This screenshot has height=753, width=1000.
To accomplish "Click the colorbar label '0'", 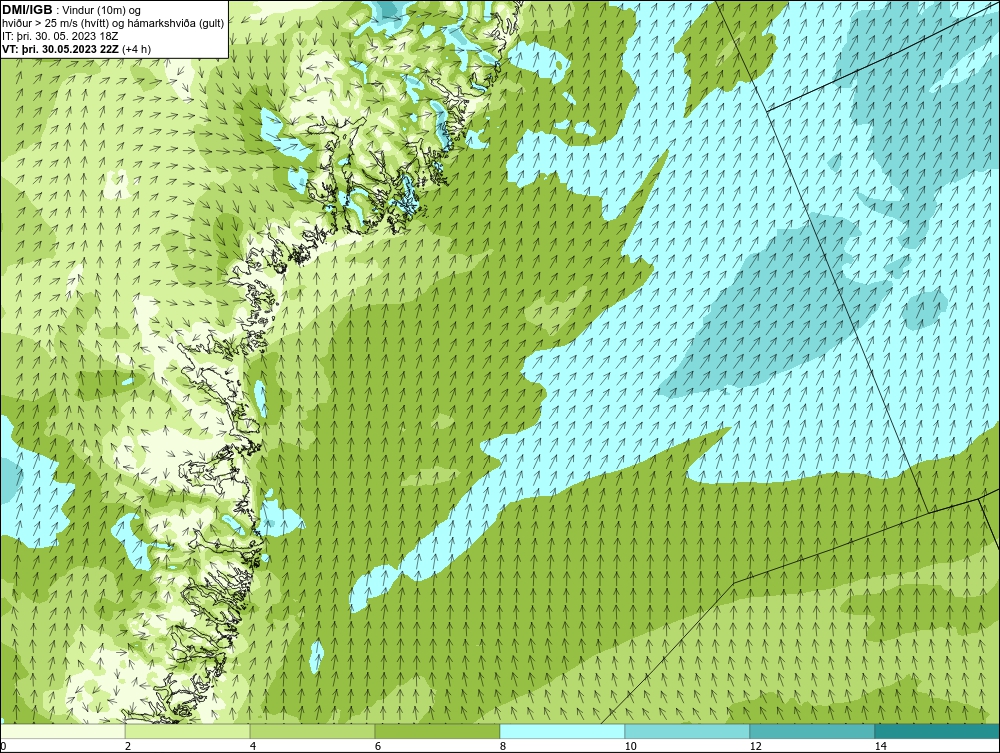I will pyautogui.click(x=3, y=746).
